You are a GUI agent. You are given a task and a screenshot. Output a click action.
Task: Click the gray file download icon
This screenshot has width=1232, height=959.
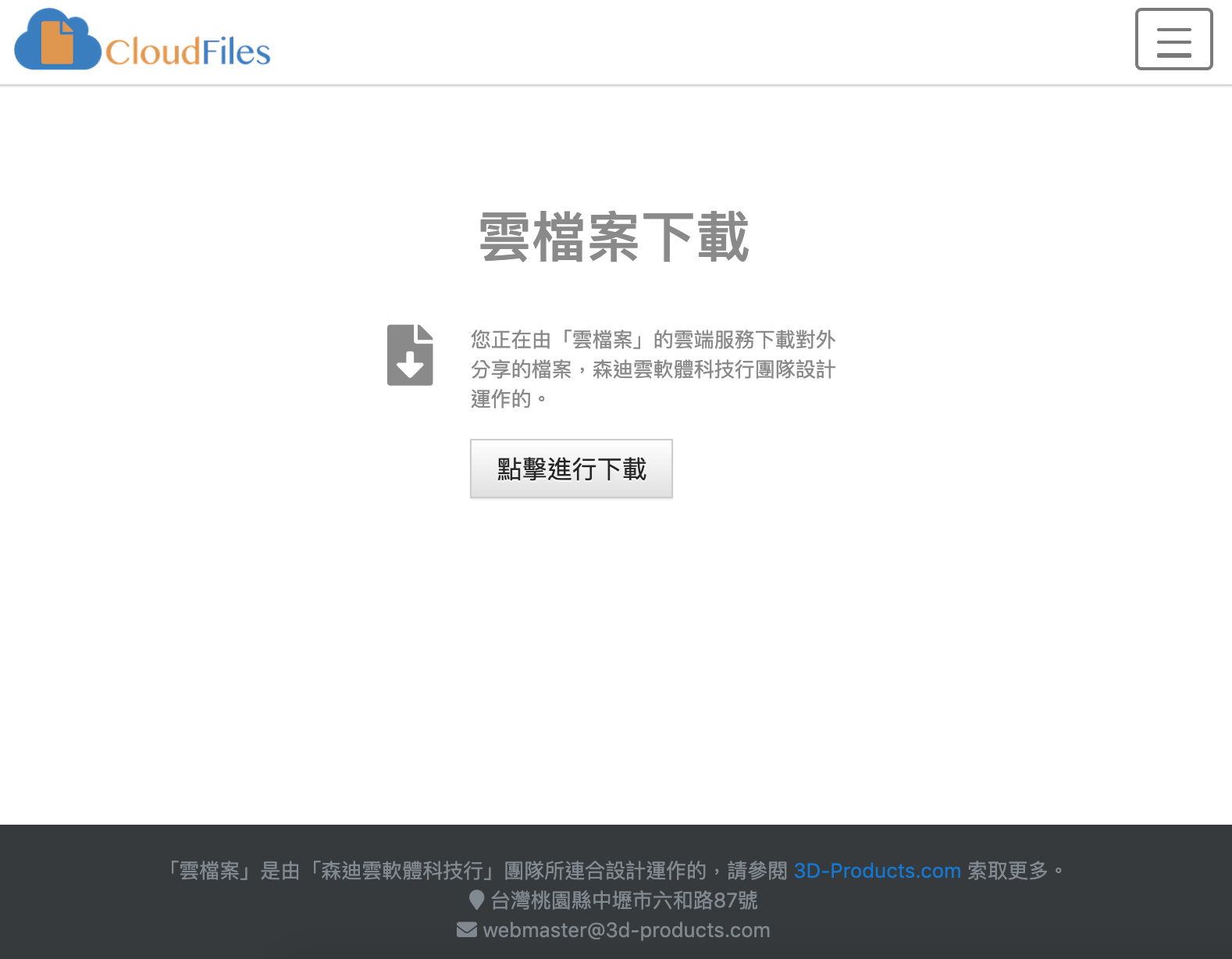410,355
